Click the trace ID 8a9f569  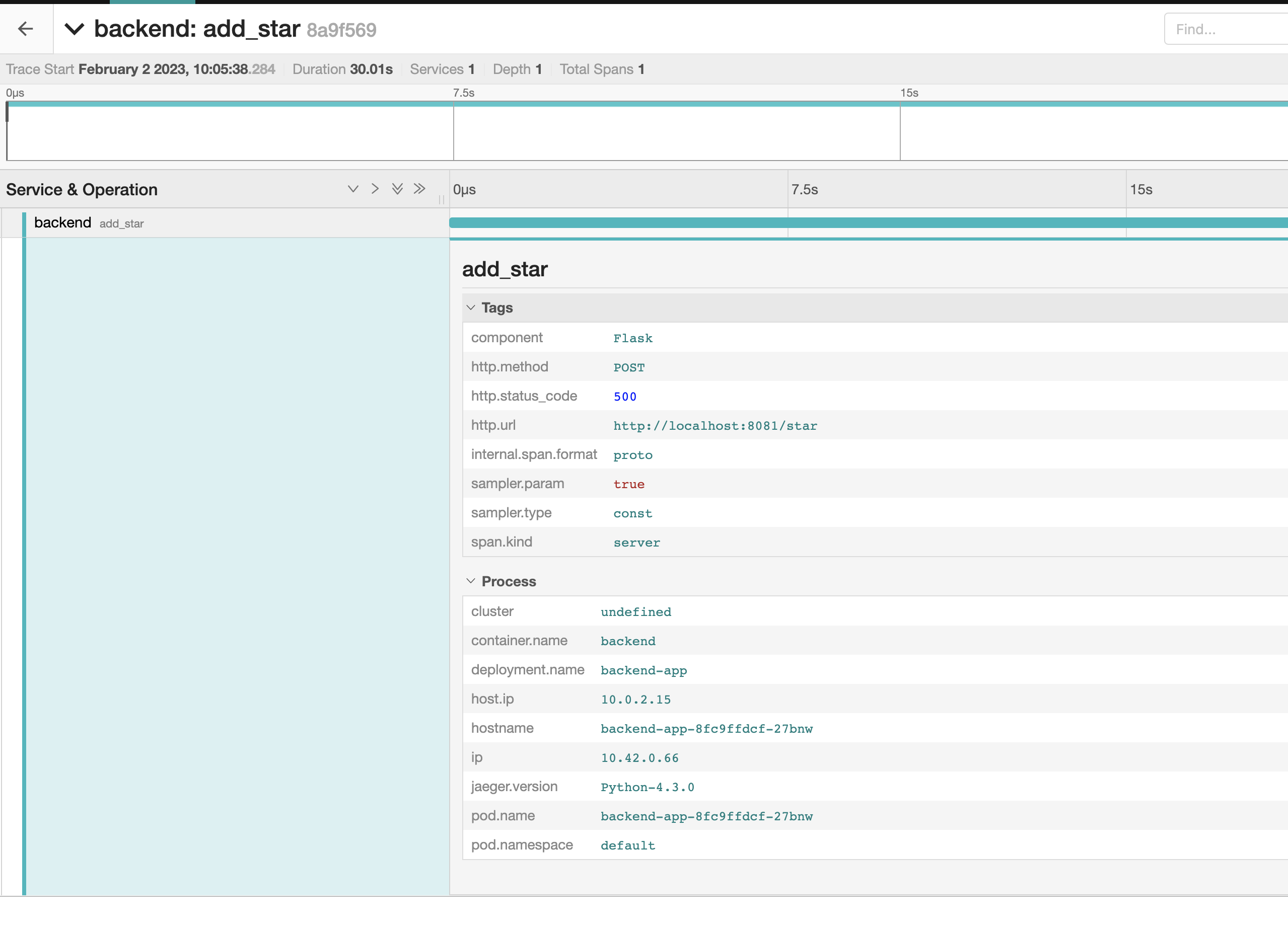(x=341, y=30)
